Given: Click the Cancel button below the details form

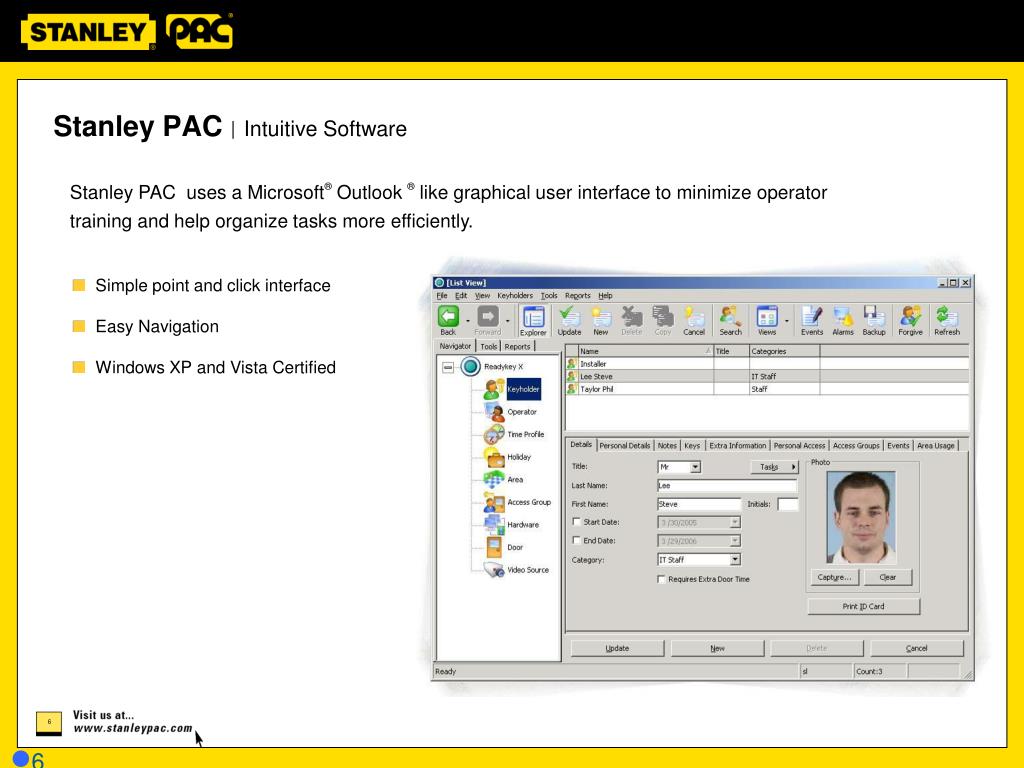Looking at the screenshot, I should [916, 648].
